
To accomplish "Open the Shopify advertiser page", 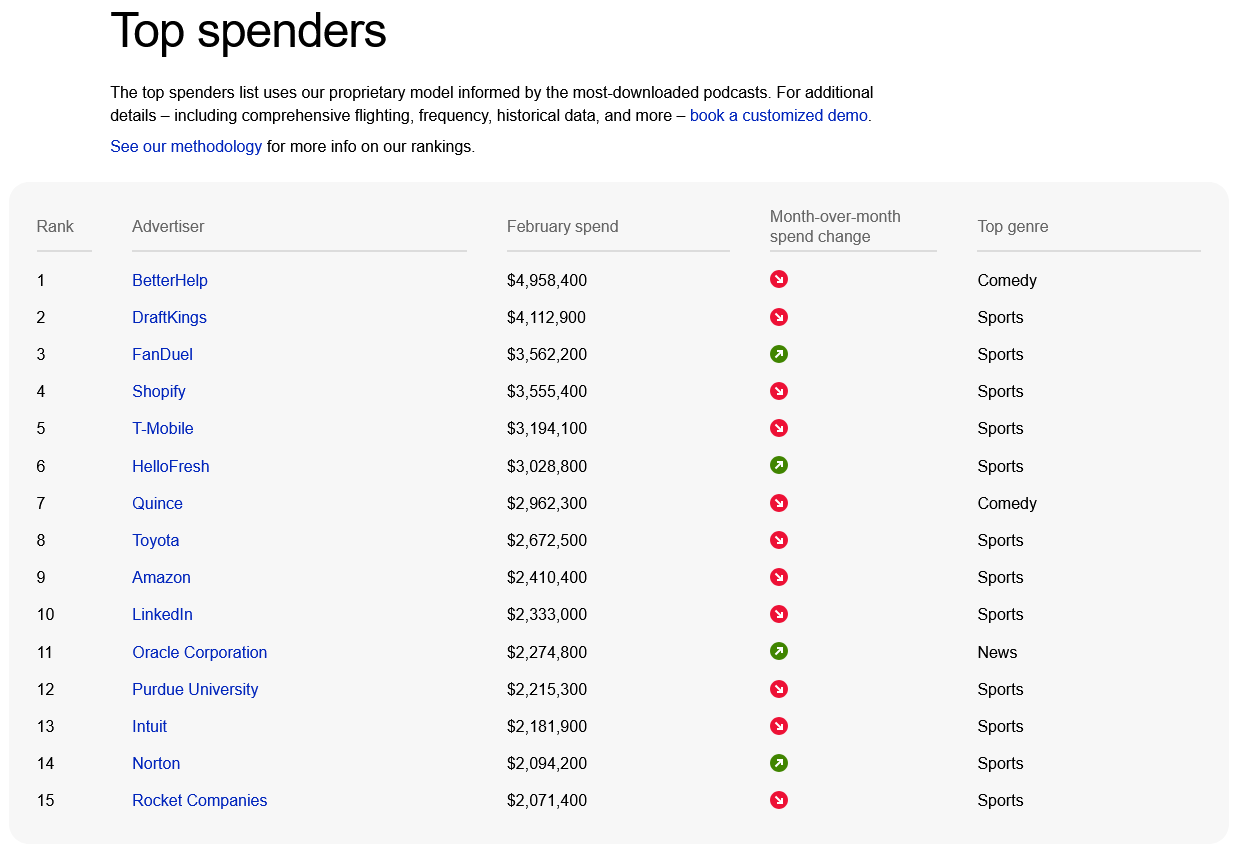I will tap(159, 391).
